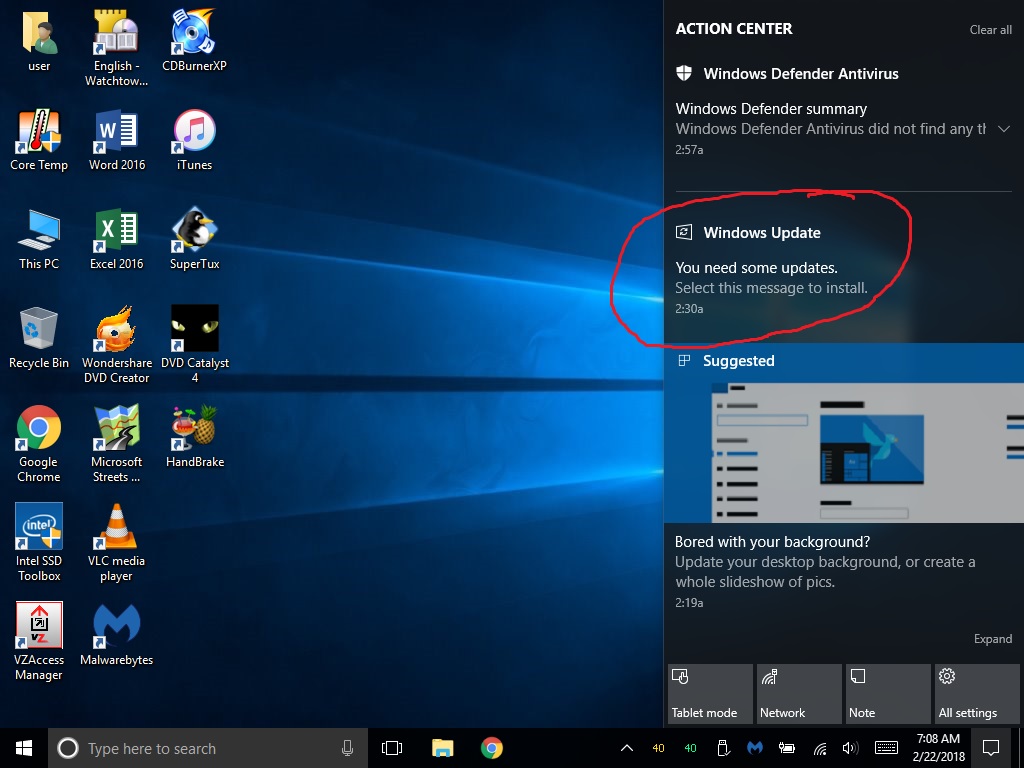Open the Suggested background preview image

(x=844, y=453)
